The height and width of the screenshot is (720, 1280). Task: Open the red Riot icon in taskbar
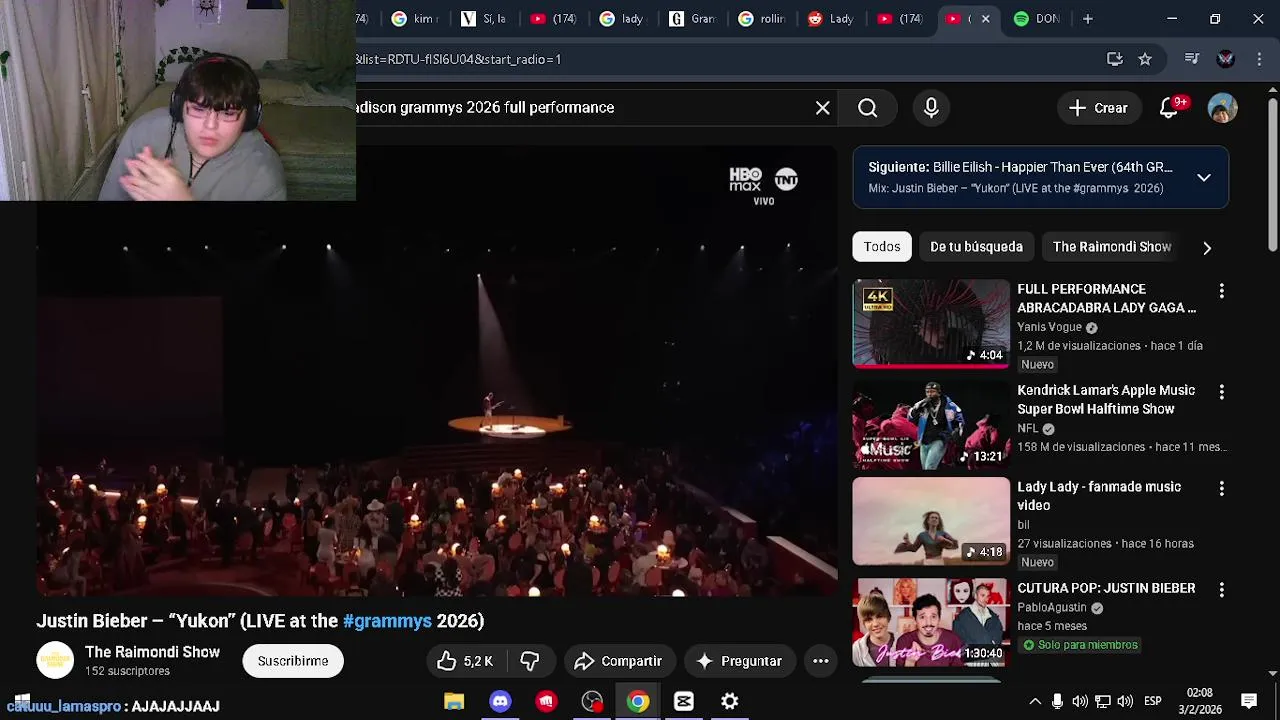coord(546,702)
